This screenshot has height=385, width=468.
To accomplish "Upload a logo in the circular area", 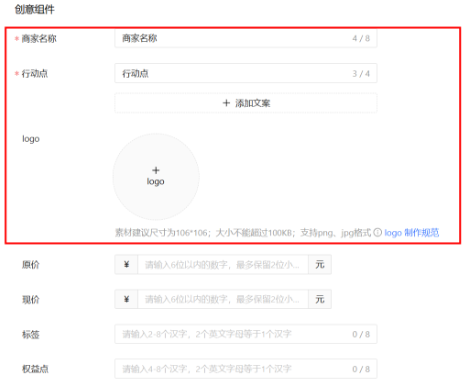I will pos(156,176).
